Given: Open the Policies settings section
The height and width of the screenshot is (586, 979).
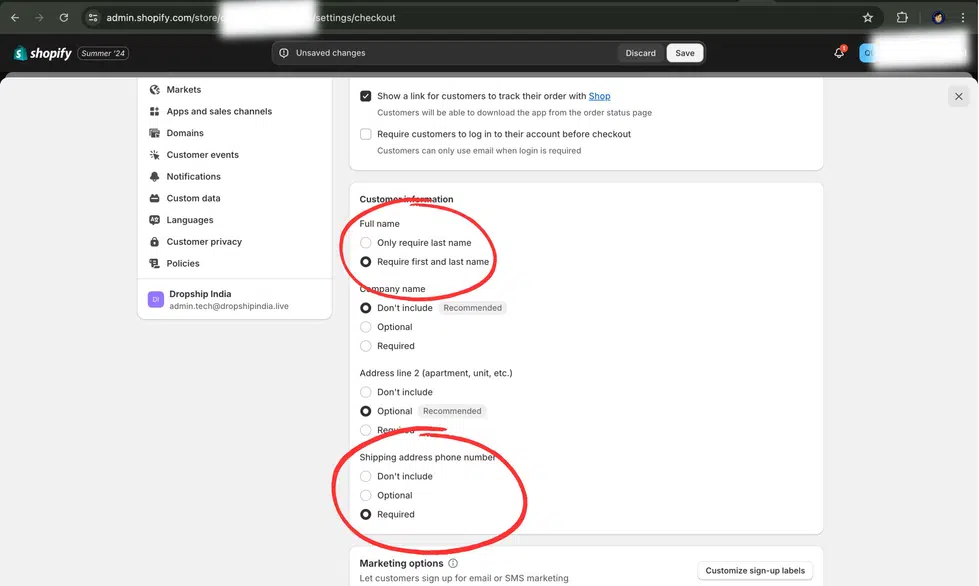Looking at the screenshot, I should pyautogui.click(x=183, y=263).
